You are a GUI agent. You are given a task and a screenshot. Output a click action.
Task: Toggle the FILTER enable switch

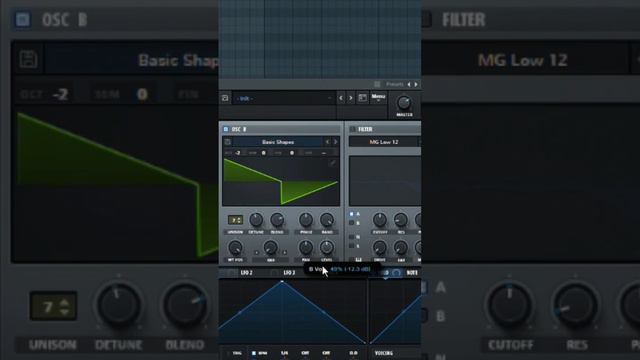coord(352,129)
